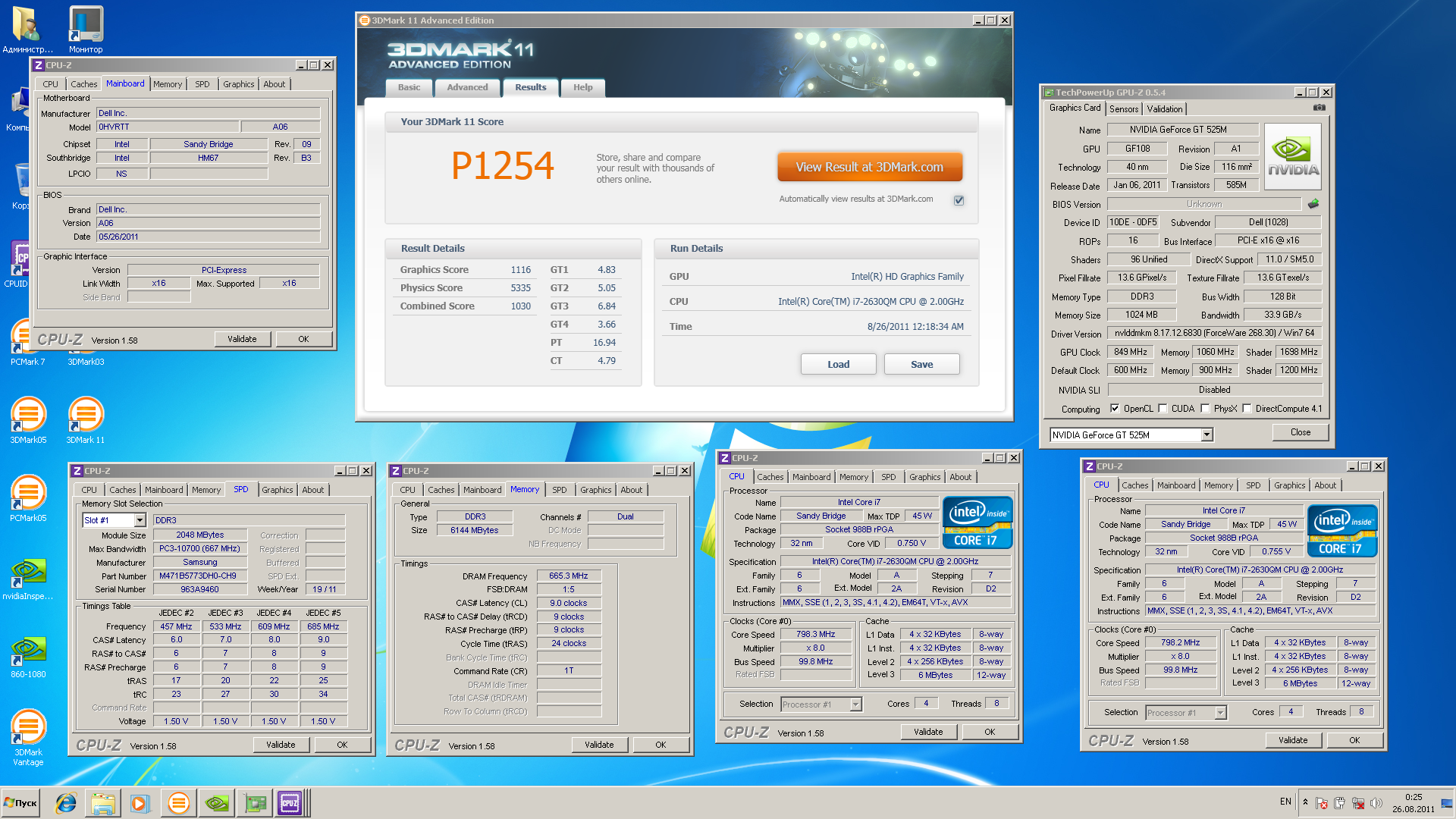The height and width of the screenshot is (819, 1456).
Task: Open the Validation tab in GPU-Z
Action: [x=1164, y=109]
